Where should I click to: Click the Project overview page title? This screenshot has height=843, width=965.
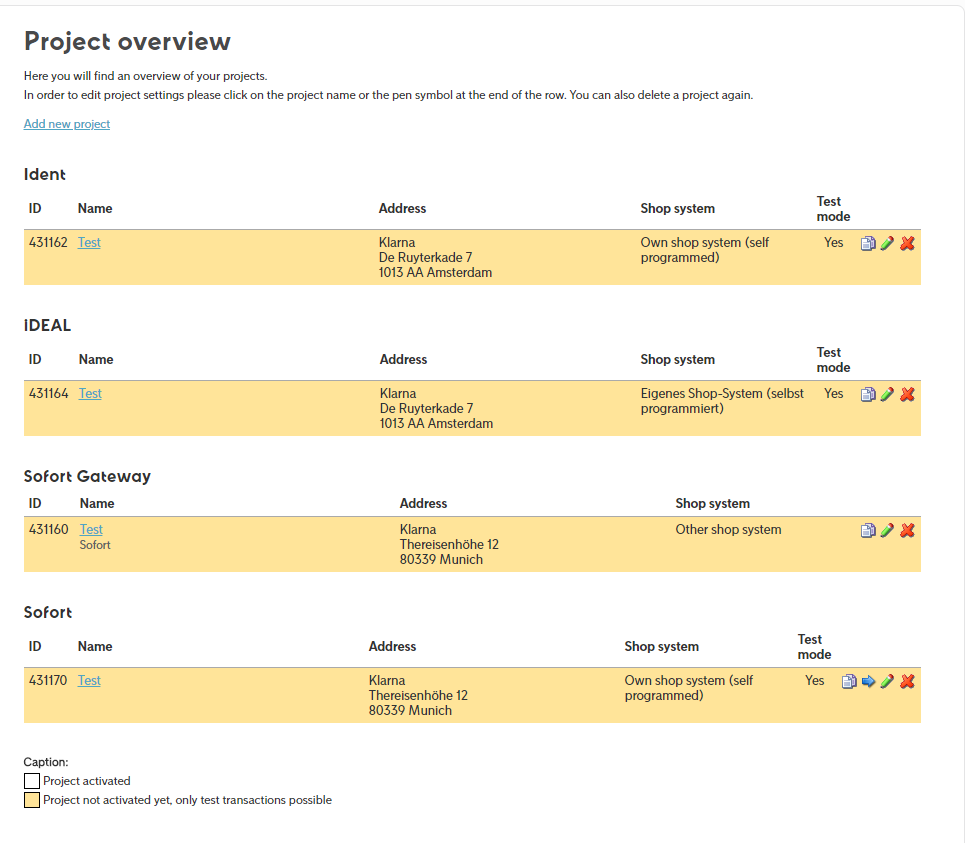[127, 41]
